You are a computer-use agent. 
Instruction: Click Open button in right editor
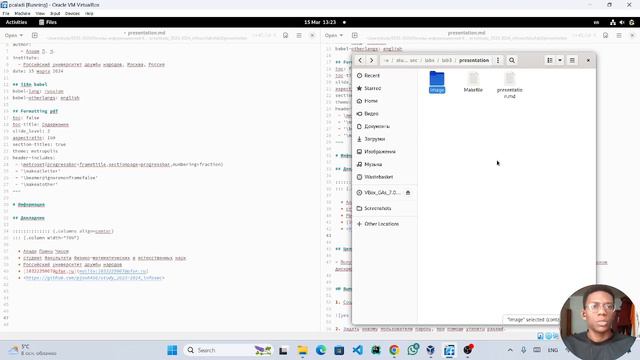click(x=331, y=36)
